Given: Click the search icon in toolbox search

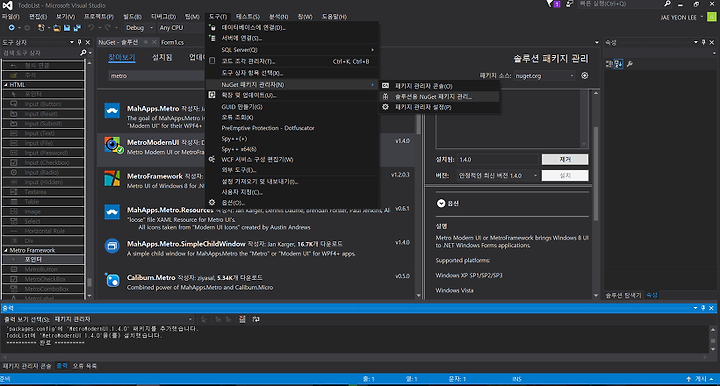Looking at the screenshot, I should coord(83,53).
